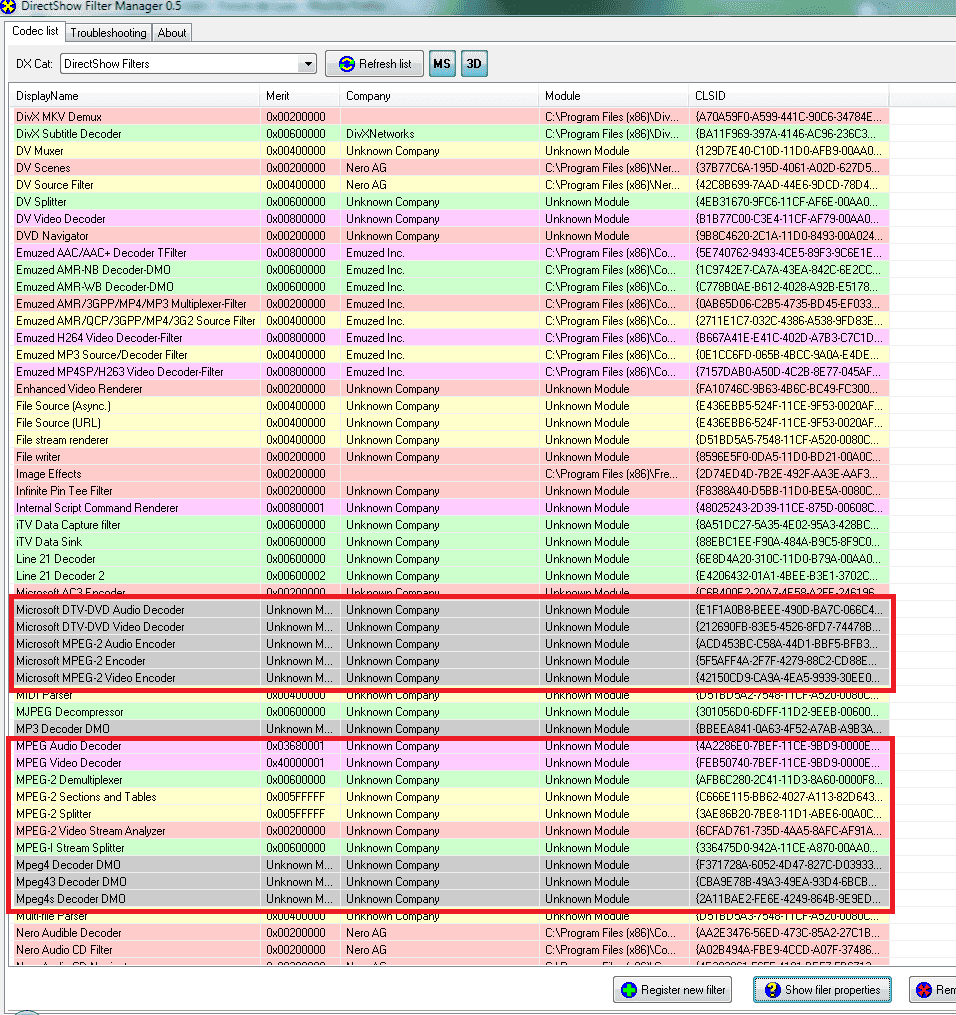This screenshot has width=956, height=1015.
Task: Select the File Source (URL) row
Action: click(451, 423)
